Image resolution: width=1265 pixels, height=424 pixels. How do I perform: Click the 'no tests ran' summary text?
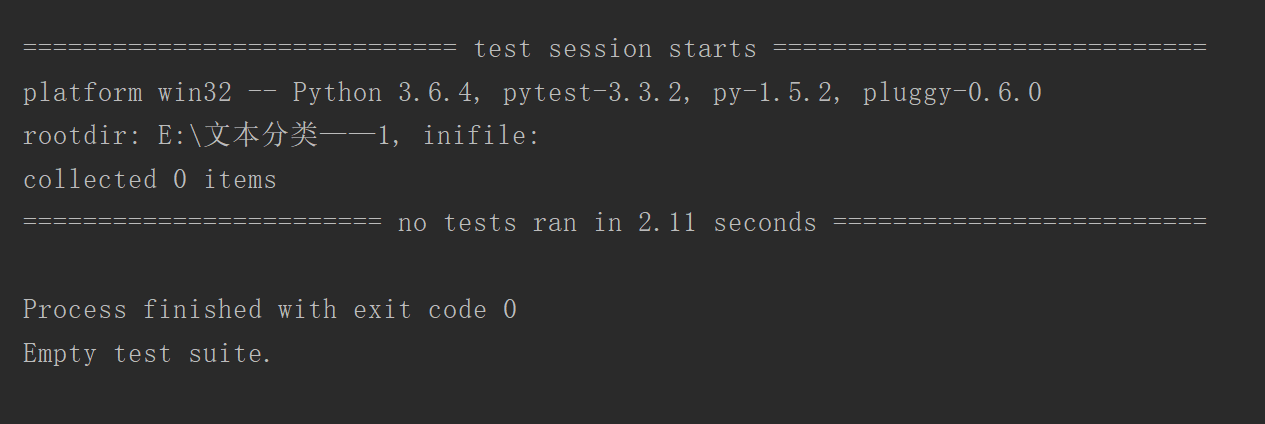[x=487, y=223]
